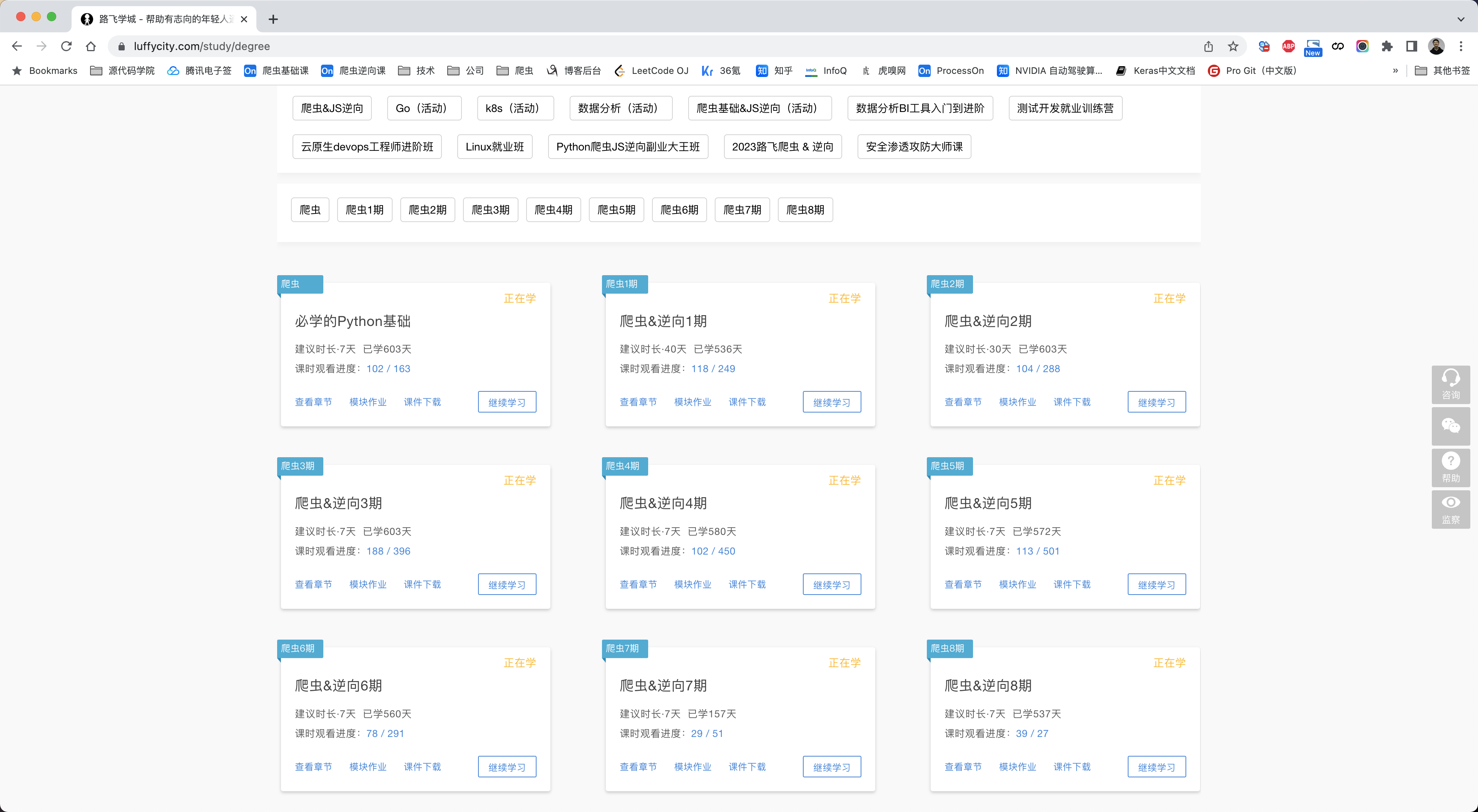
Task: Open the LeetCode OJ bookmark
Action: pos(650,70)
